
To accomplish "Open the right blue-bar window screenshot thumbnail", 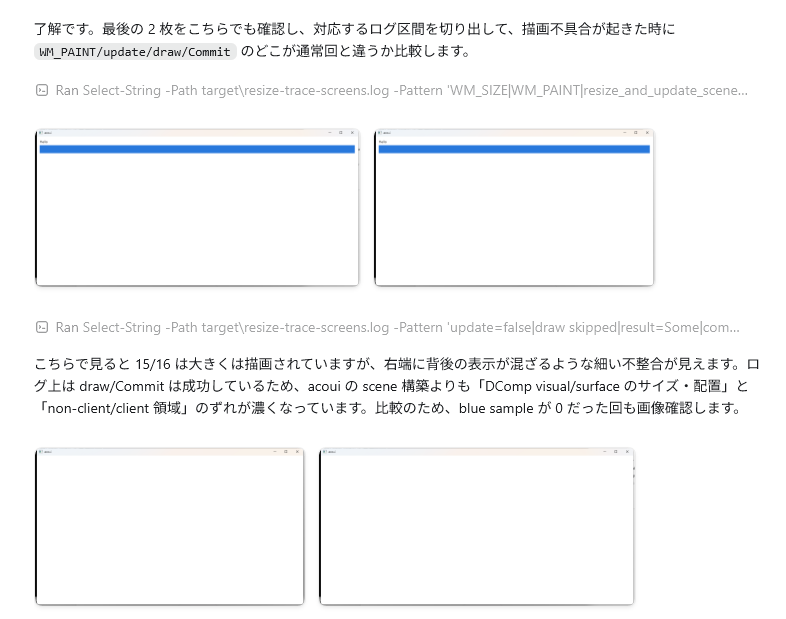I will (x=514, y=208).
